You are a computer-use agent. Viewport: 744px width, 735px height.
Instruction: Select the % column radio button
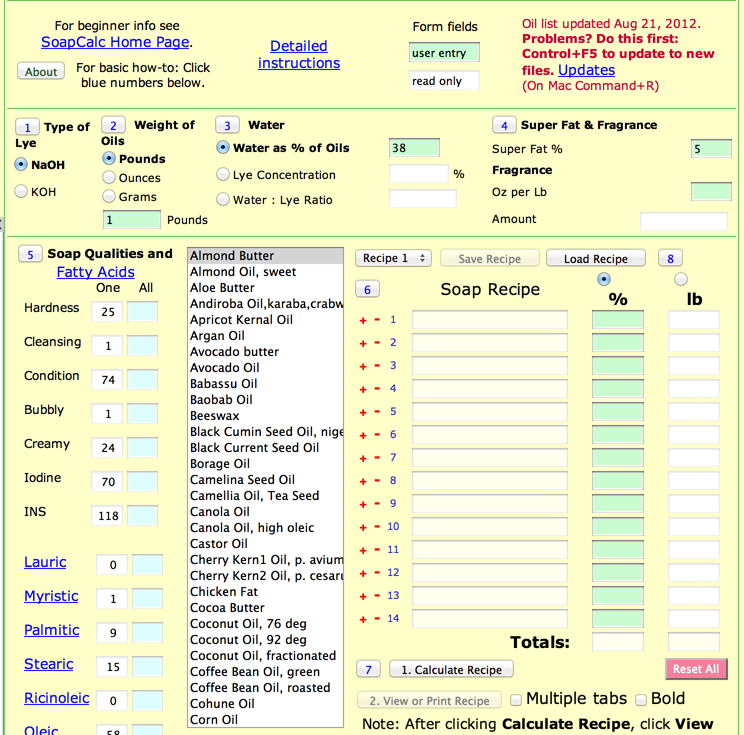pyautogui.click(x=604, y=279)
